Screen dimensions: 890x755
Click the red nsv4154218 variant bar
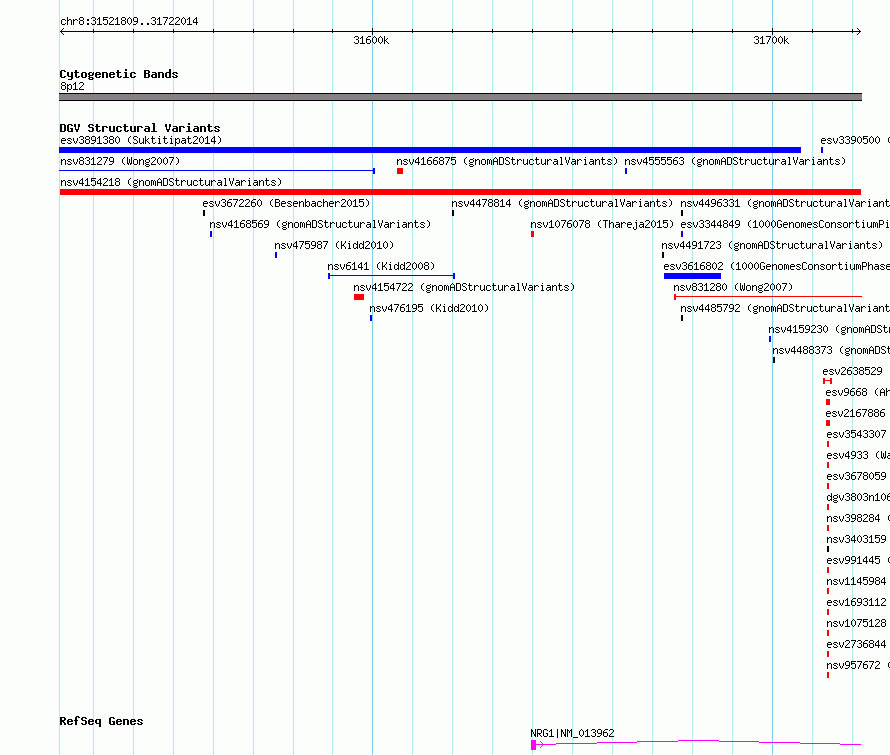460,192
